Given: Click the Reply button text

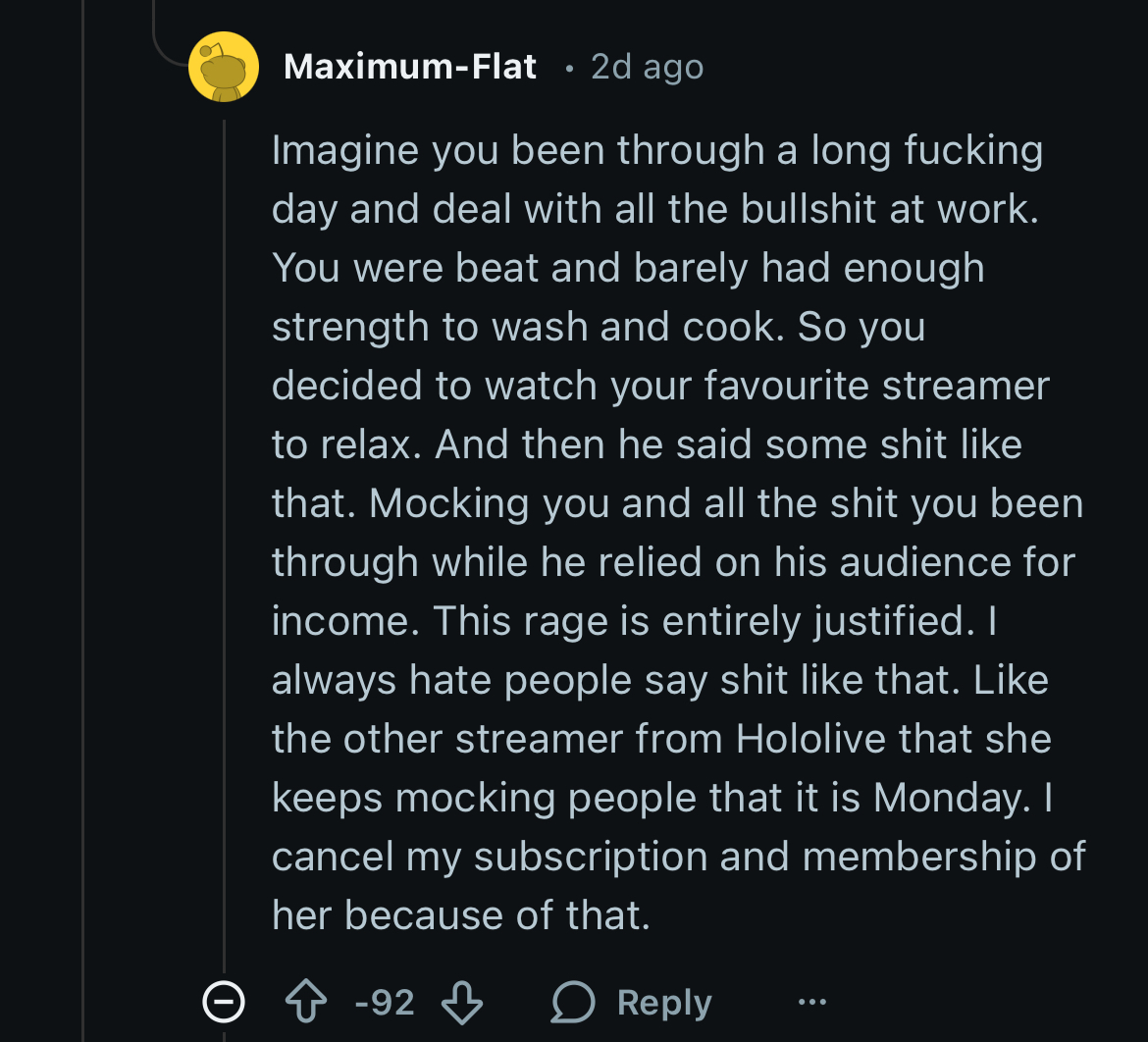Looking at the screenshot, I should click(x=664, y=1003).
